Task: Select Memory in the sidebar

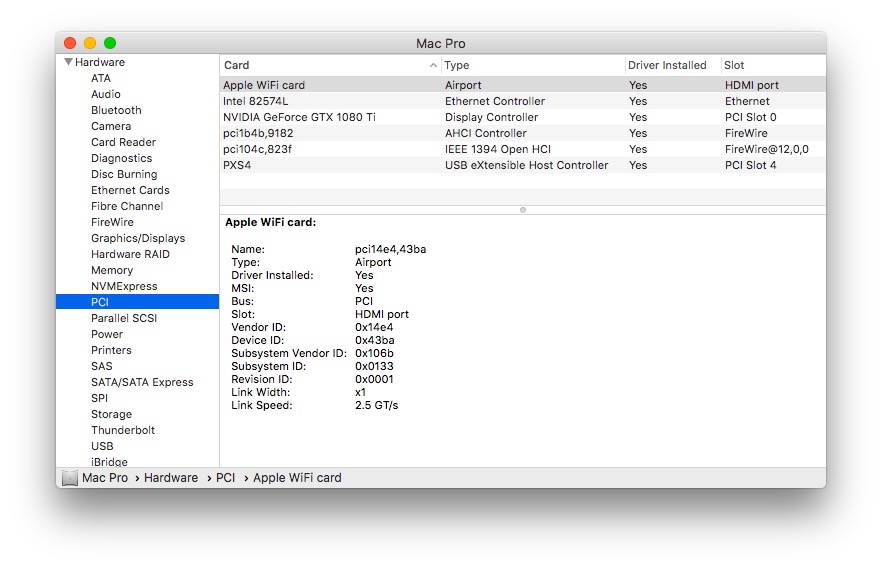Action: (112, 271)
